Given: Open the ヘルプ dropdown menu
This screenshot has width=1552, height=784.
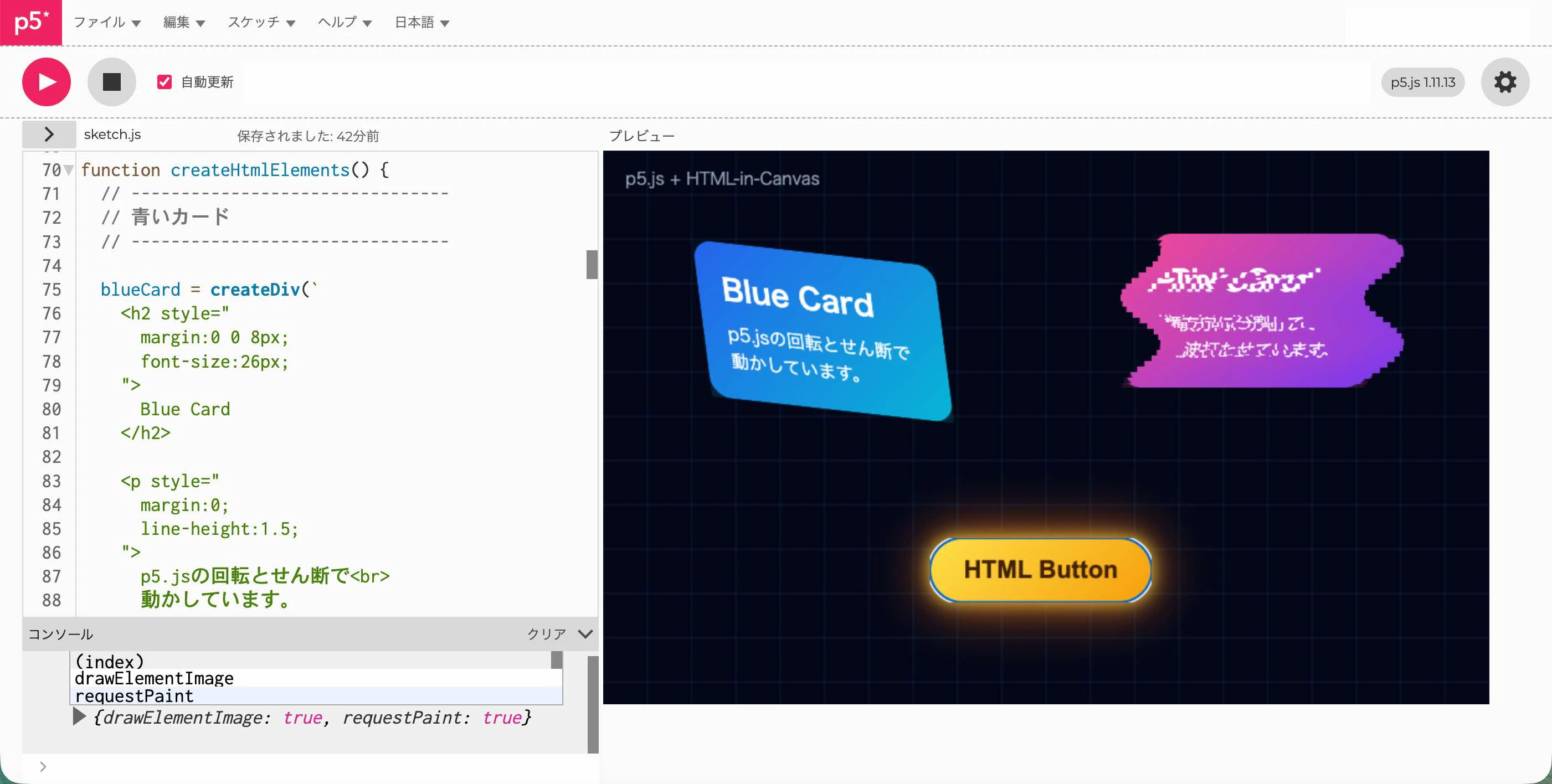Looking at the screenshot, I should click(345, 22).
